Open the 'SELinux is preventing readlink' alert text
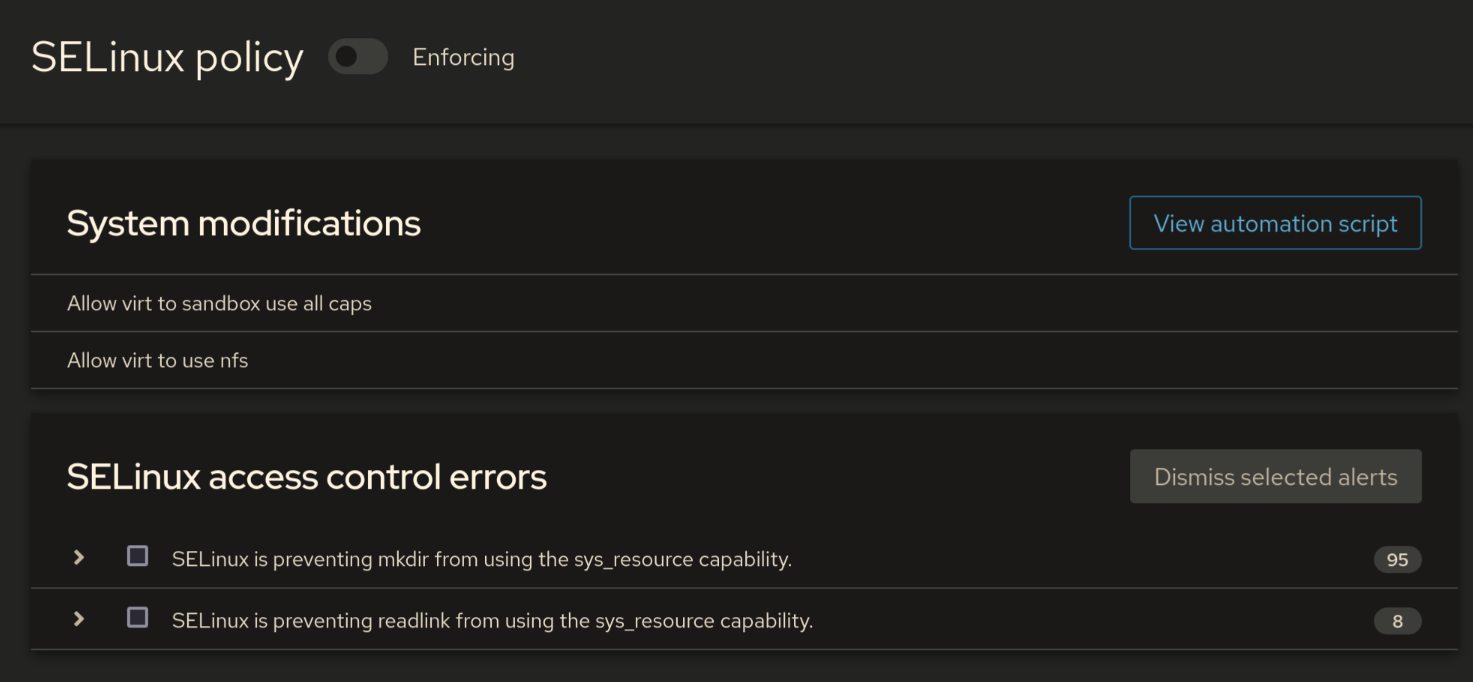 pos(493,621)
